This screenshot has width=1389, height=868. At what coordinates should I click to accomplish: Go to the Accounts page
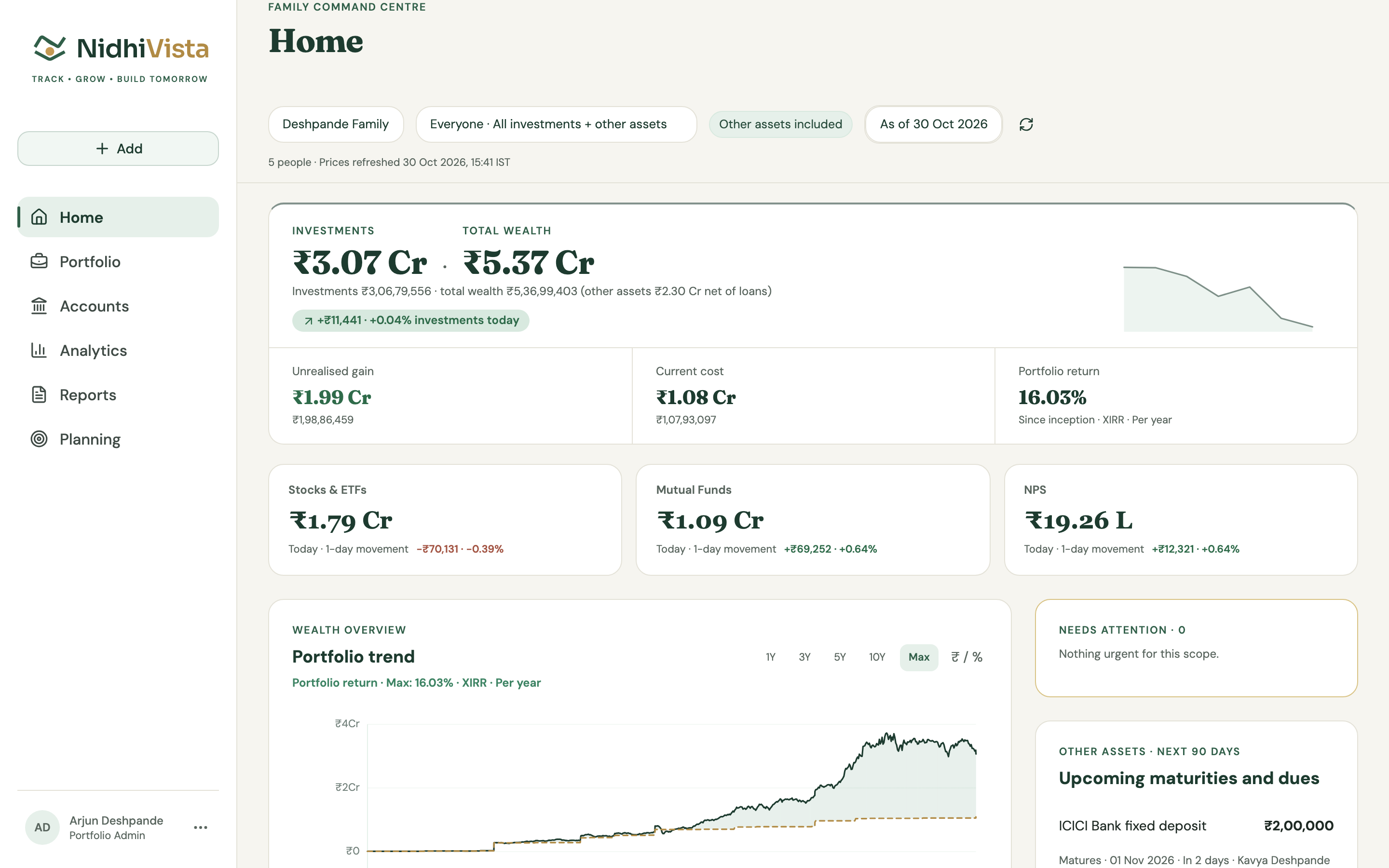tap(118, 306)
